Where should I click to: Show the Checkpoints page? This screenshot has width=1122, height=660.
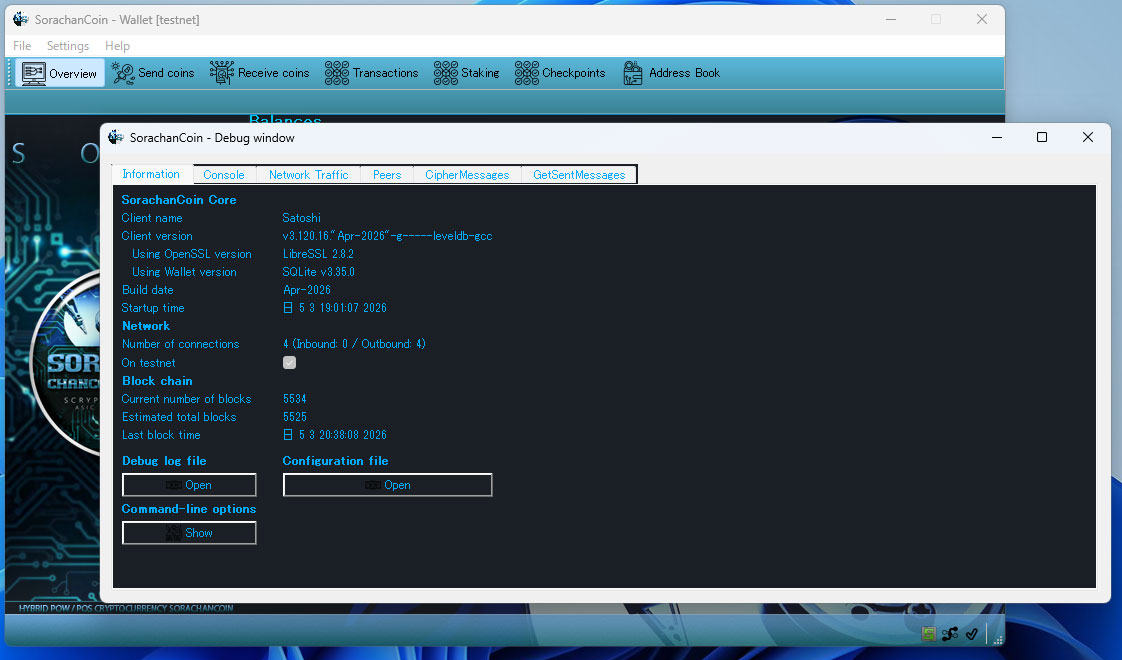click(x=560, y=73)
